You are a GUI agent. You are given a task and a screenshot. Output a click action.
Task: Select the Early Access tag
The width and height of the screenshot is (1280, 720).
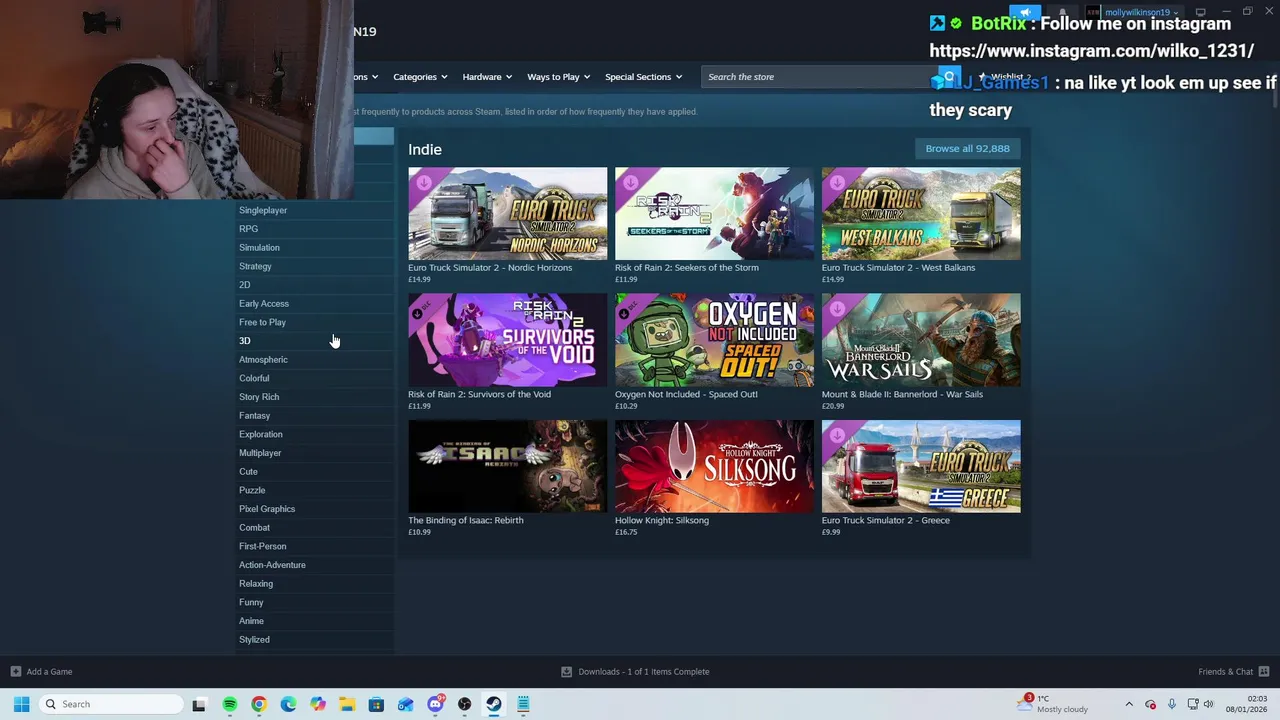314,303
